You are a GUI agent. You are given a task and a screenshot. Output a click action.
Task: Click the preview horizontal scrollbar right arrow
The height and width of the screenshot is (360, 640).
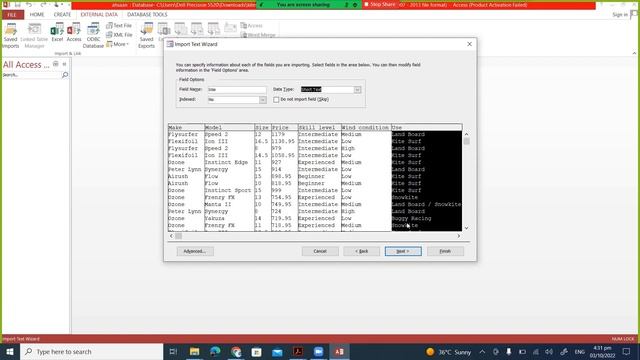pos(459,236)
